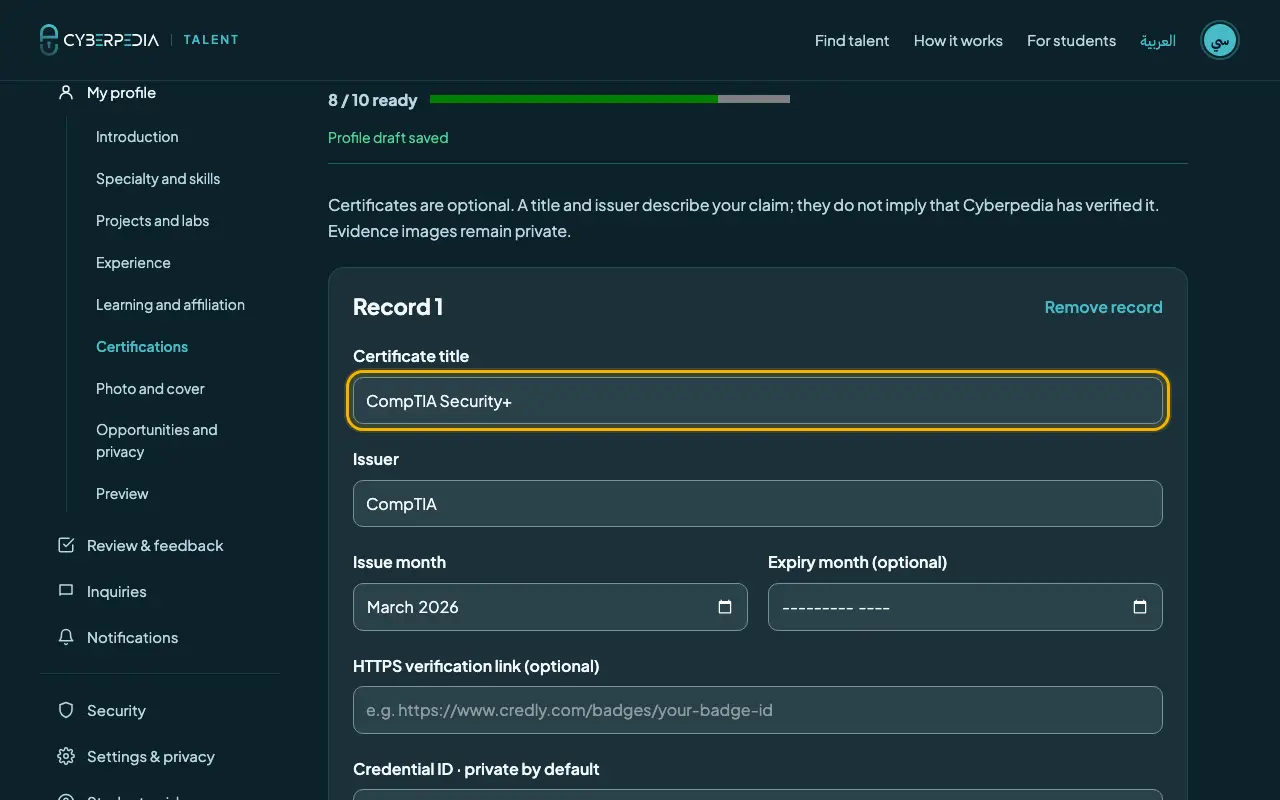1280x800 pixels.
Task: Click the Inquiries chat bubble icon
Action: click(66, 591)
